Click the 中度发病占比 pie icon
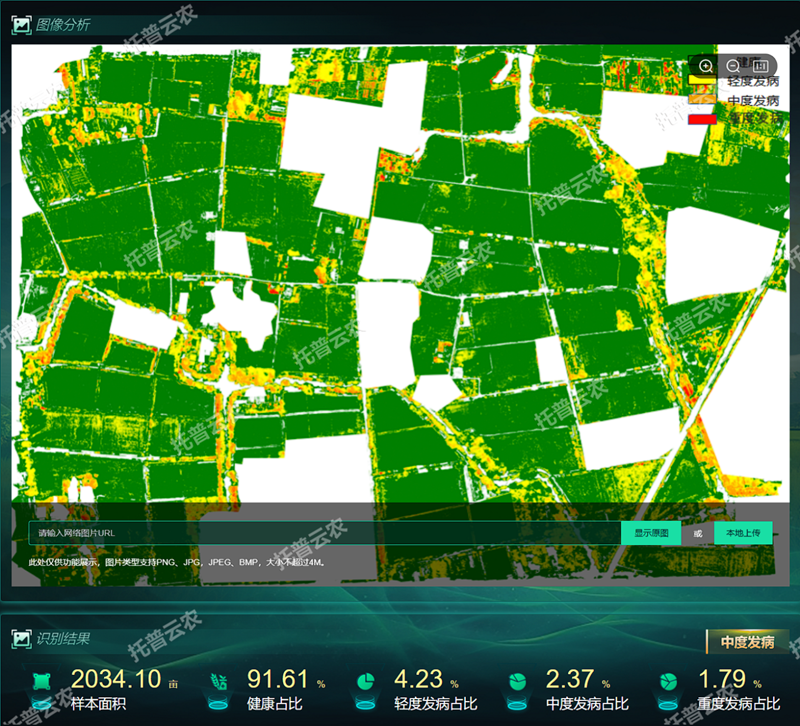Screen dimensions: 800x726 [x=518, y=682]
